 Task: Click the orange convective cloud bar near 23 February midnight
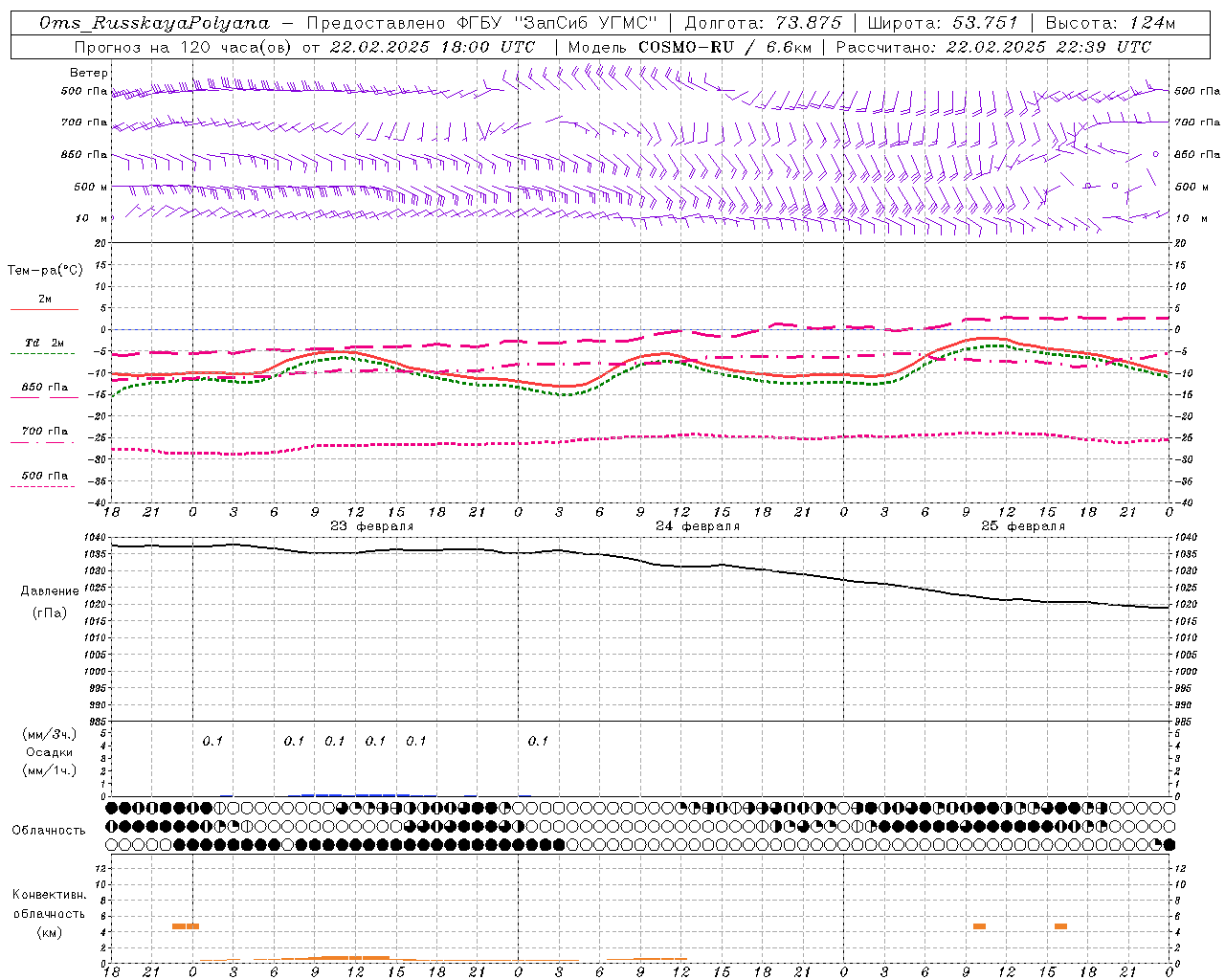click(186, 925)
